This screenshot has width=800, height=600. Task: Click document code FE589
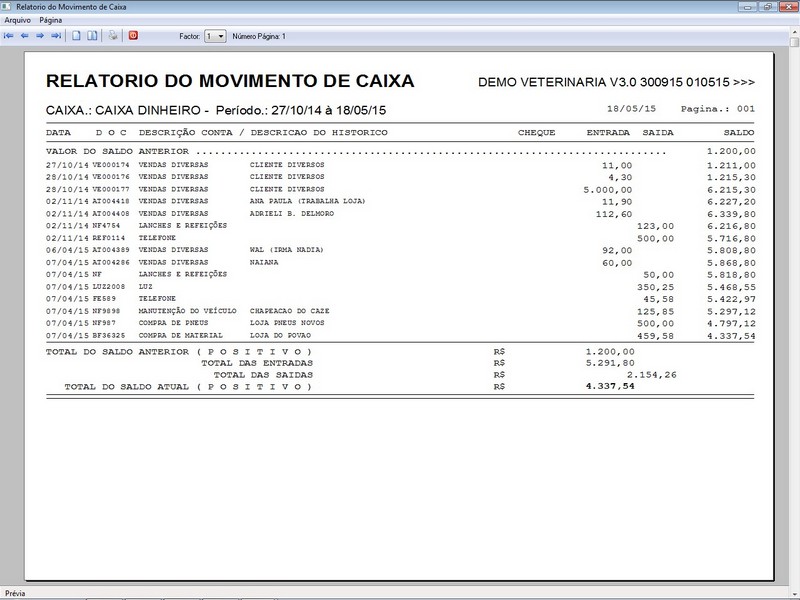tap(104, 299)
